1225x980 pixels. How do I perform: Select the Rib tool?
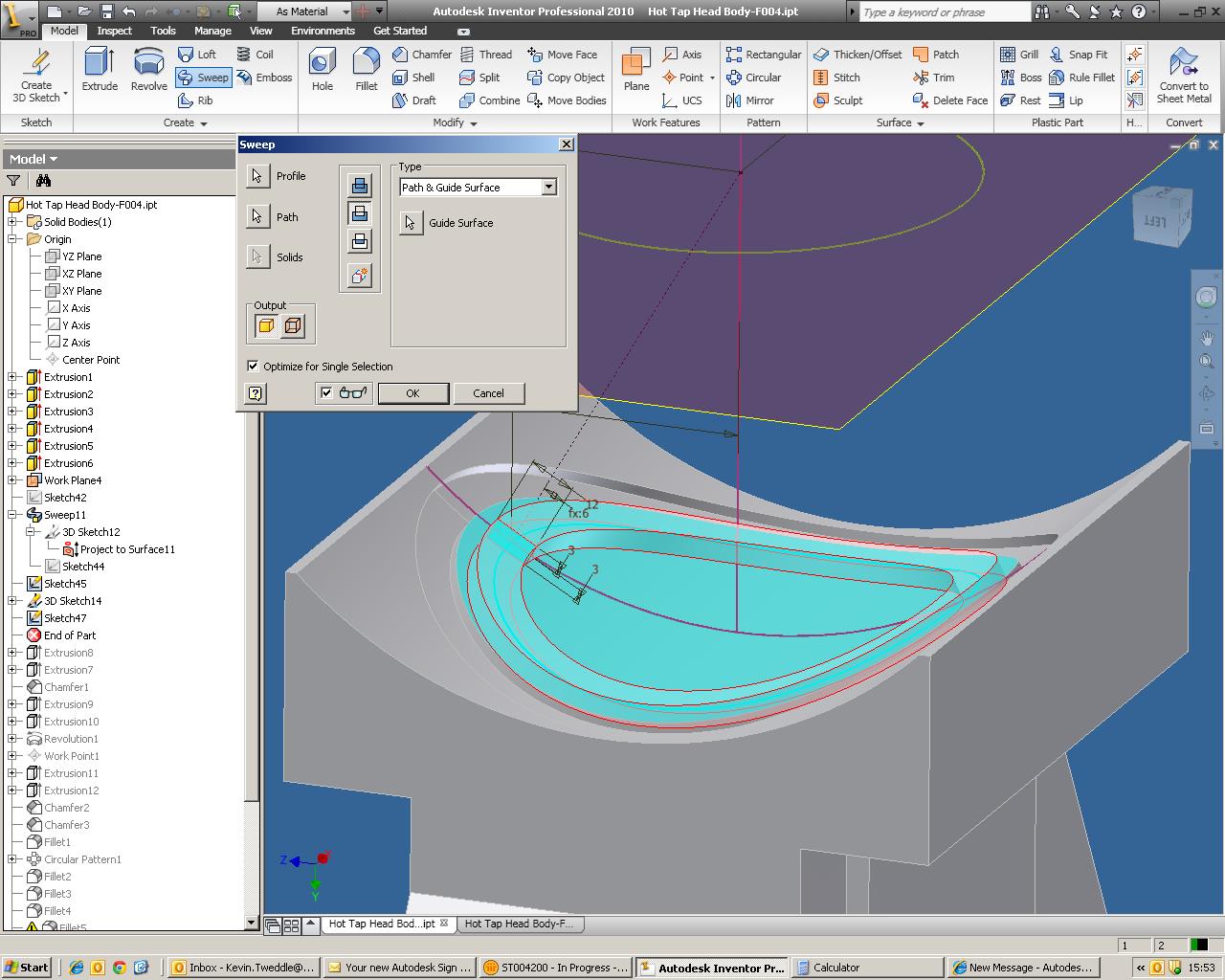pyautogui.click(x=196, y=100)
